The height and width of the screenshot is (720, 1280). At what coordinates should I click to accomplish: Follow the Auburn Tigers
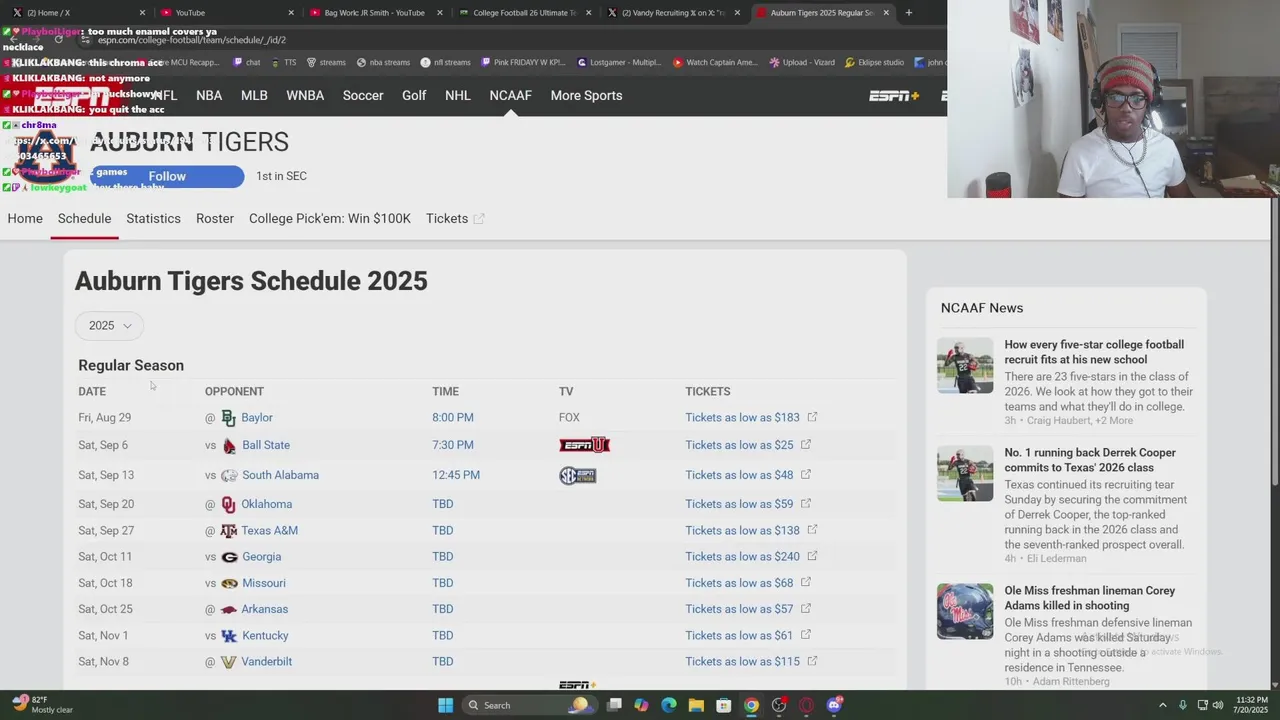coord(167,177)
